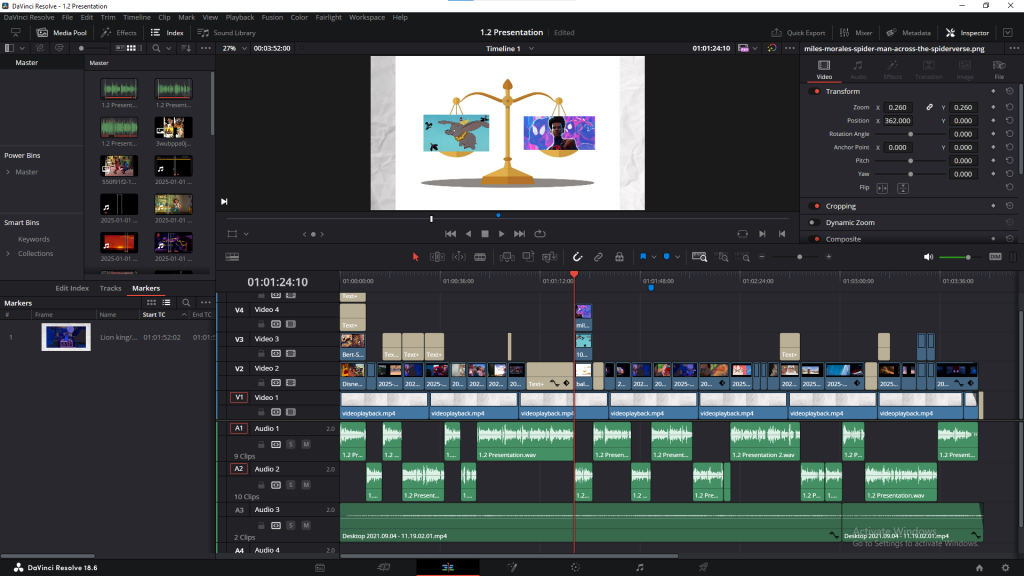The image size is (1024, 576).
Task: Add a blue flag to clip
Action: point(643,257)
